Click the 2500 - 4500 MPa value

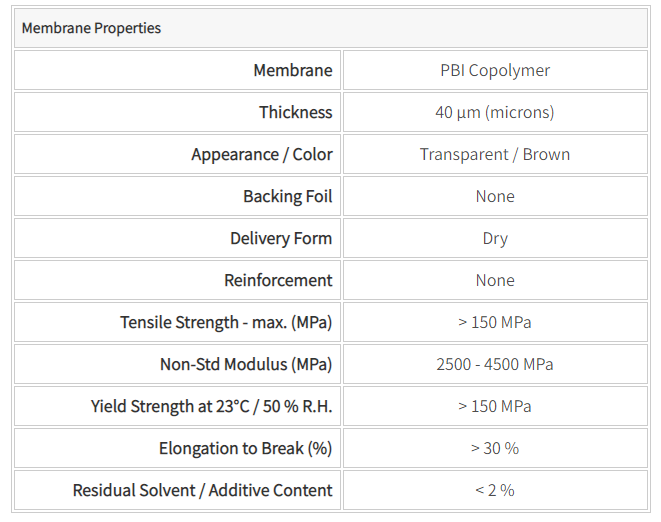point(494,364)
